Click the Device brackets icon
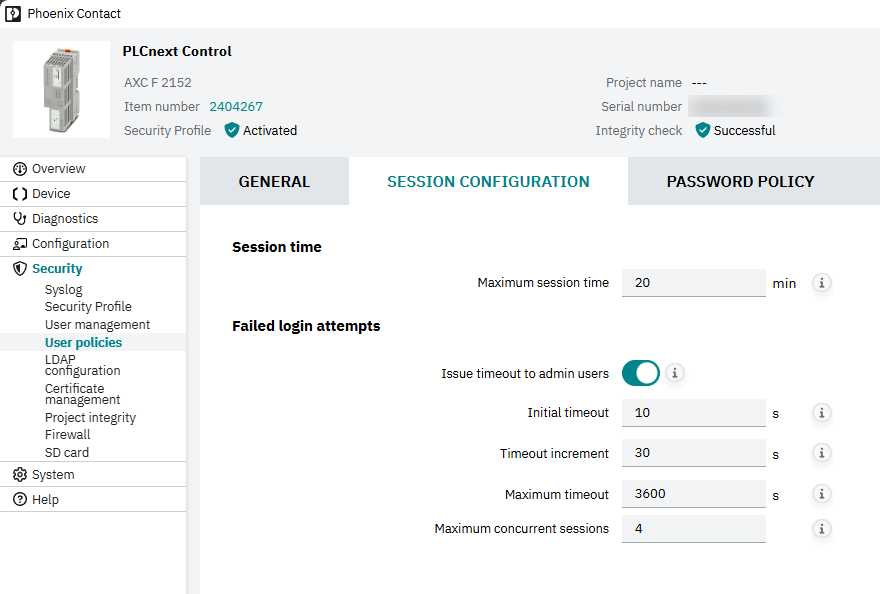This screenshot has width=880, height=594. 20,194
